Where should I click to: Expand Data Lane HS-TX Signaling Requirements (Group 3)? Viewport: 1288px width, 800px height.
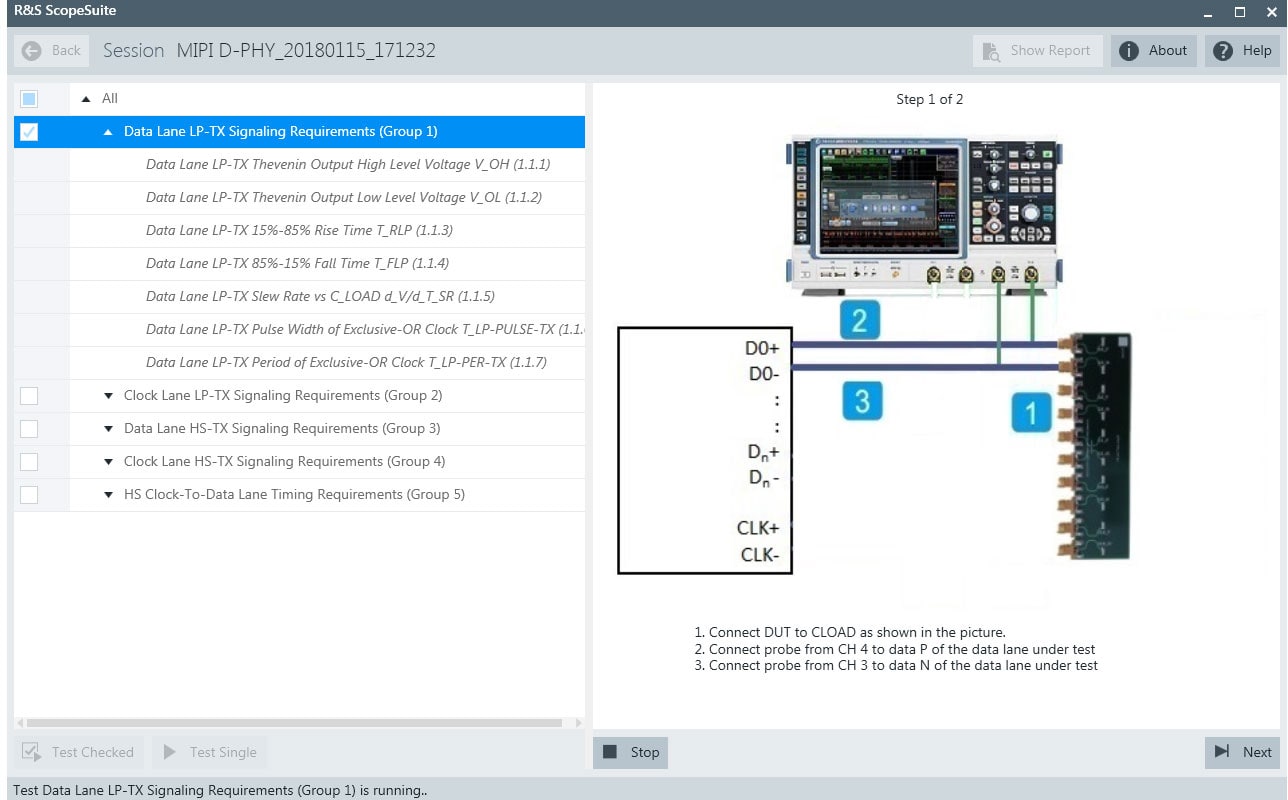tap(107, 428)
